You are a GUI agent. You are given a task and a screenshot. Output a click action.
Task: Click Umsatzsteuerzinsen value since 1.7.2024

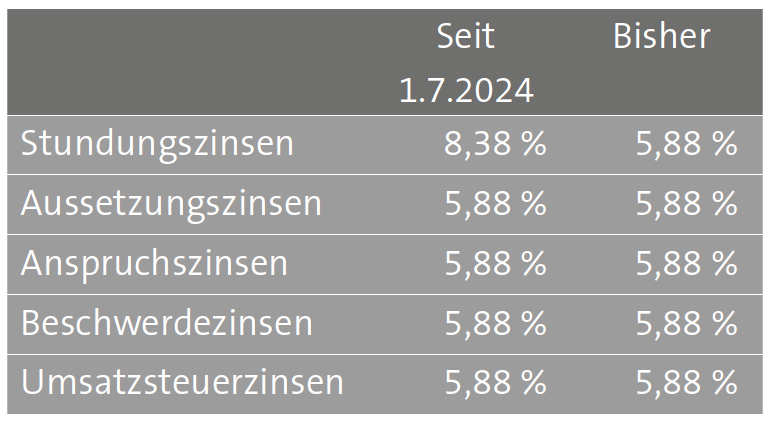coord(495,383)
